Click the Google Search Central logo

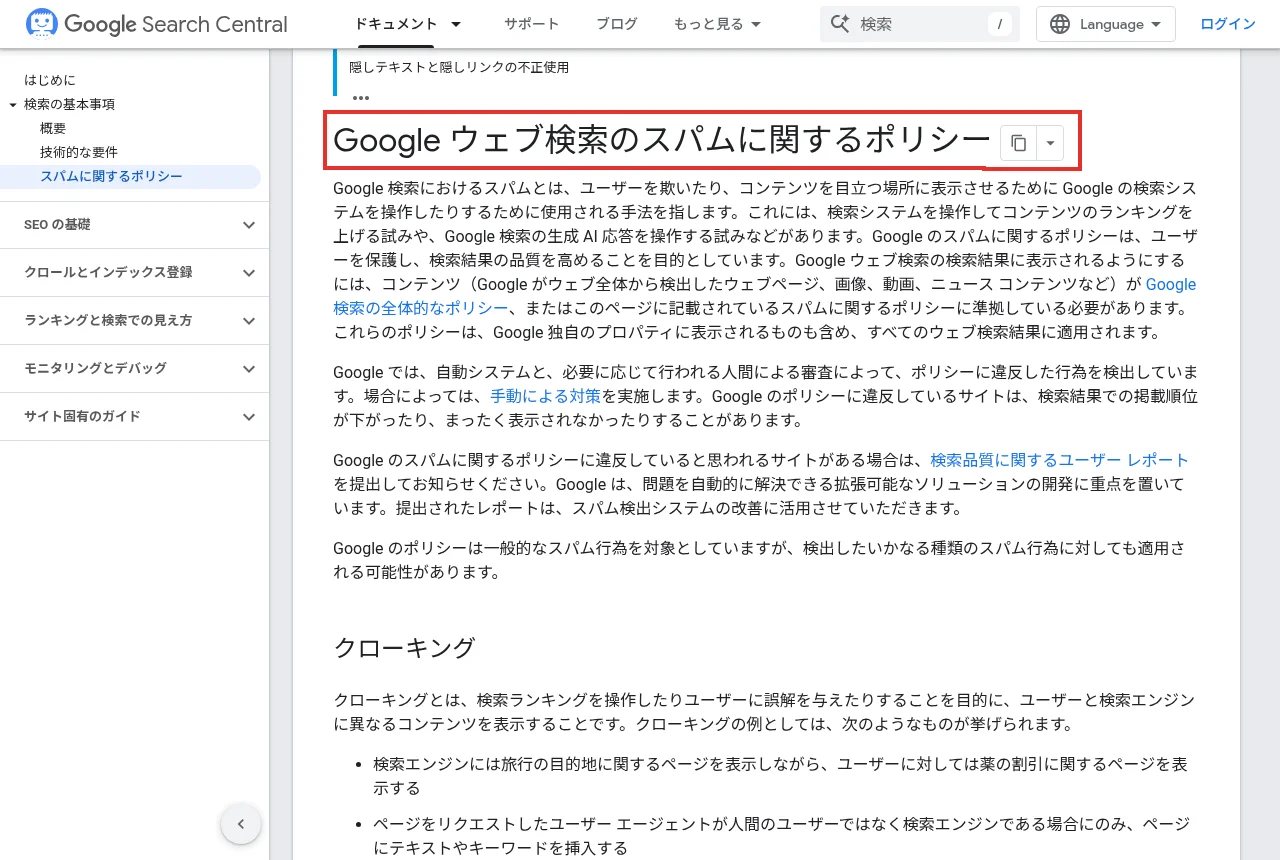tap(157, 24)
